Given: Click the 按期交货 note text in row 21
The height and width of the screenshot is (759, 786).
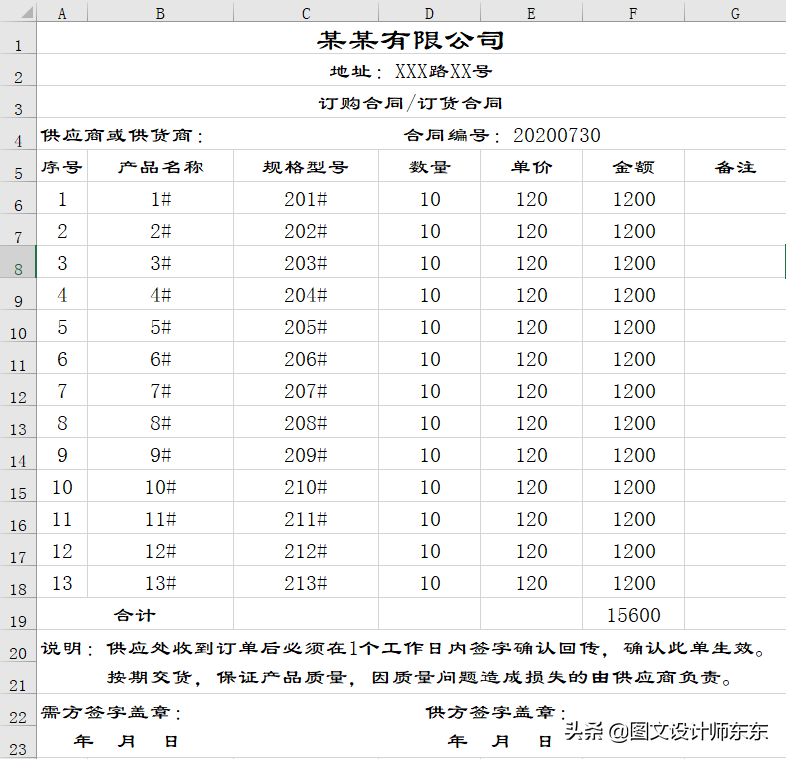Looking at the screenshot, I should pyautogui.click(x=420, y=677).
